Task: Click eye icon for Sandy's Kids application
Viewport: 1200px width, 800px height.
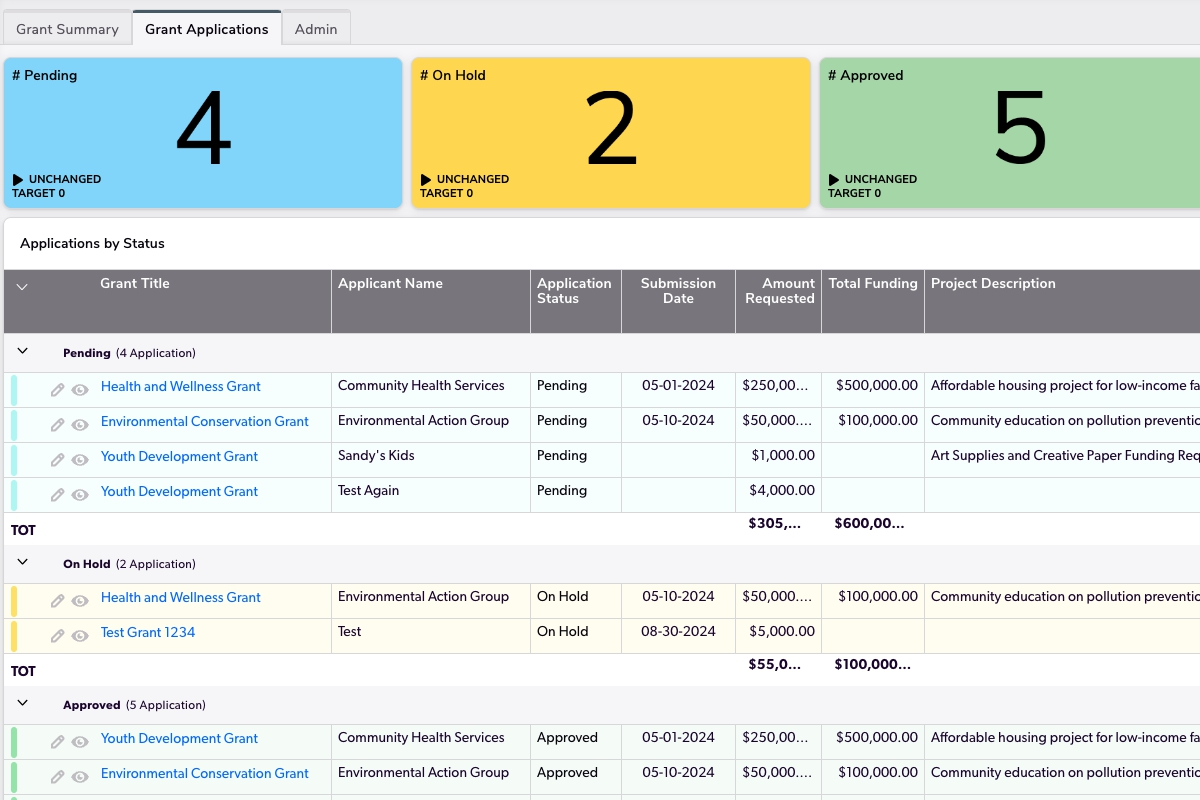Action: click(80, 460)
